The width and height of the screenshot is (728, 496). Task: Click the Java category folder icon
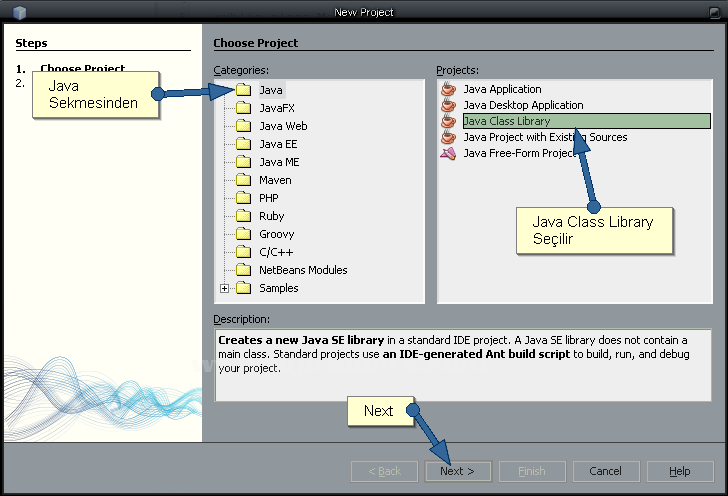pos(243,90)
